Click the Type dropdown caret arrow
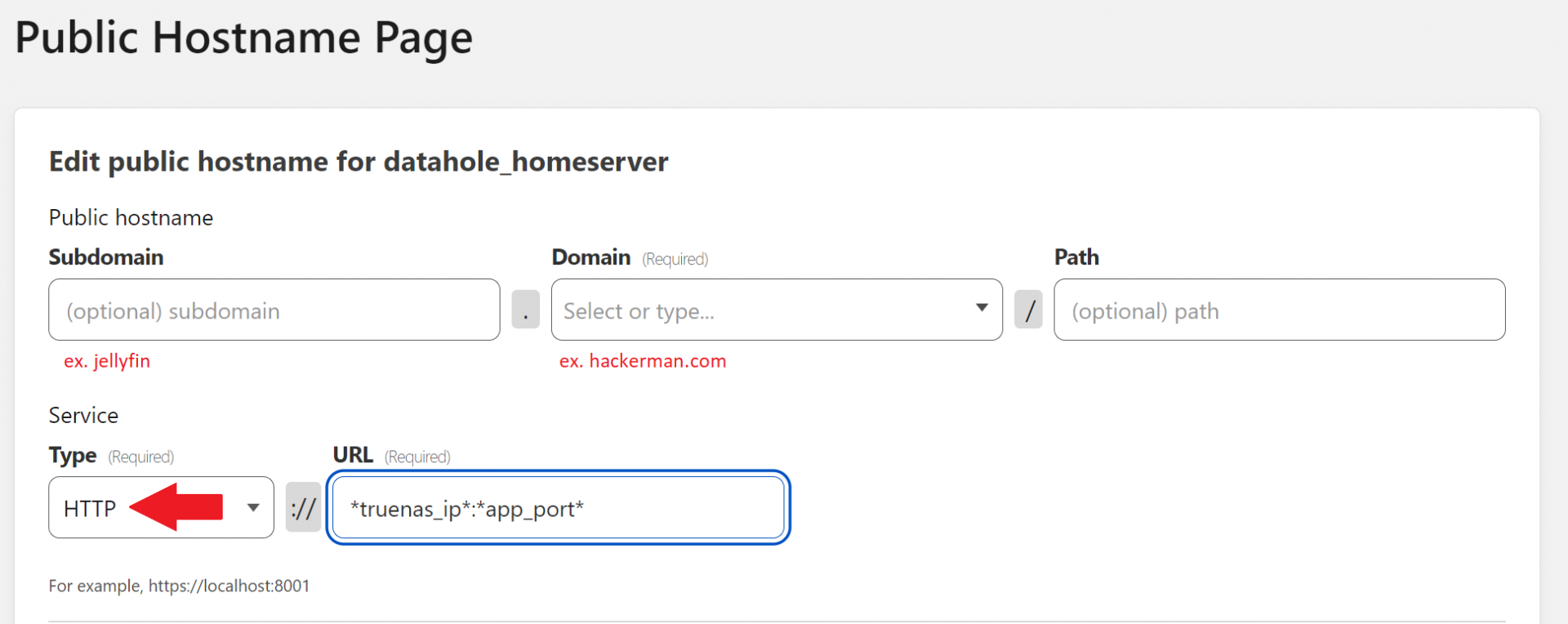This screenshot has height=624, width=1568. [253, 508]
